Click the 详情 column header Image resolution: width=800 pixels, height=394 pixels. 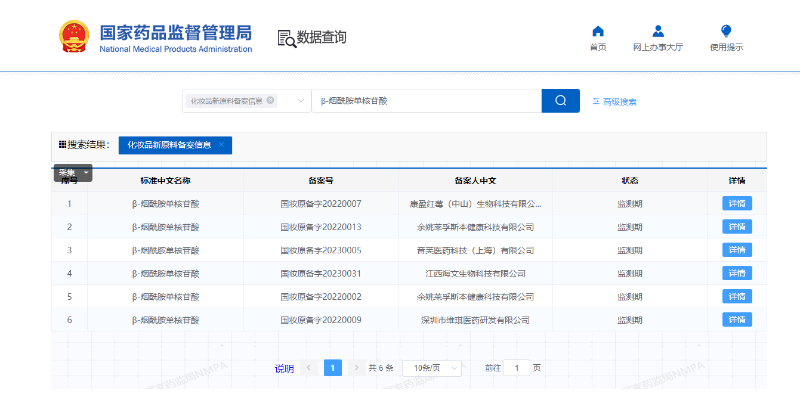tap(737, 181)
